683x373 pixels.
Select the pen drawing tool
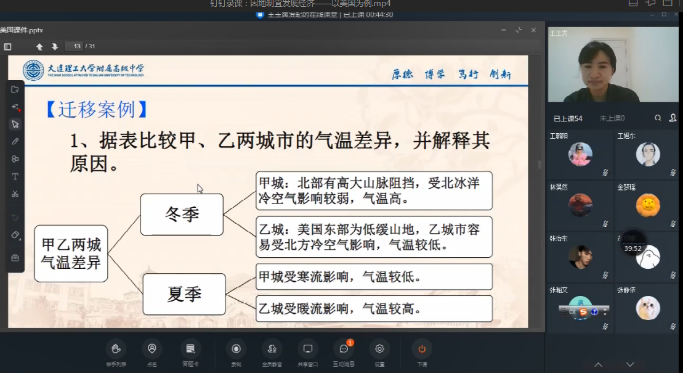(x=15, y=141)
